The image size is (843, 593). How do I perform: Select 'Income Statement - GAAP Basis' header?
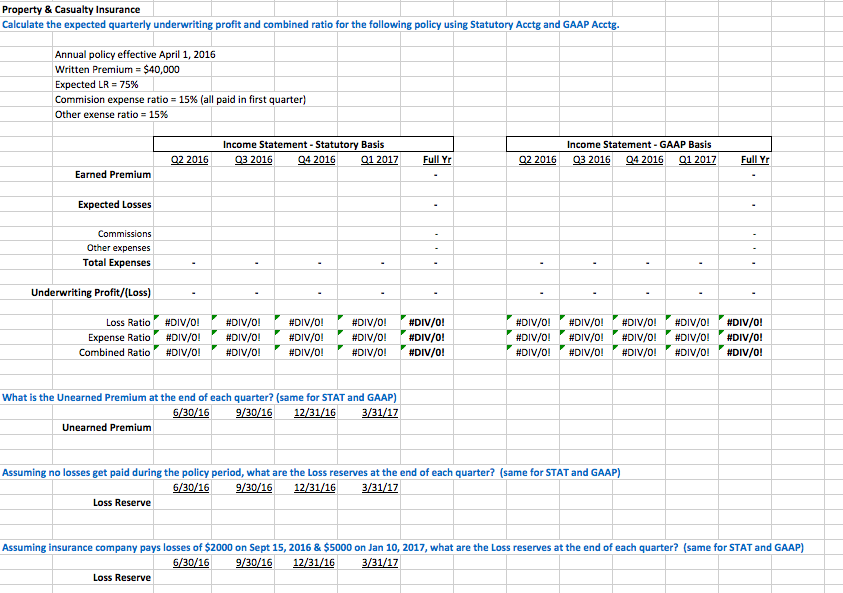pos(639,144)
